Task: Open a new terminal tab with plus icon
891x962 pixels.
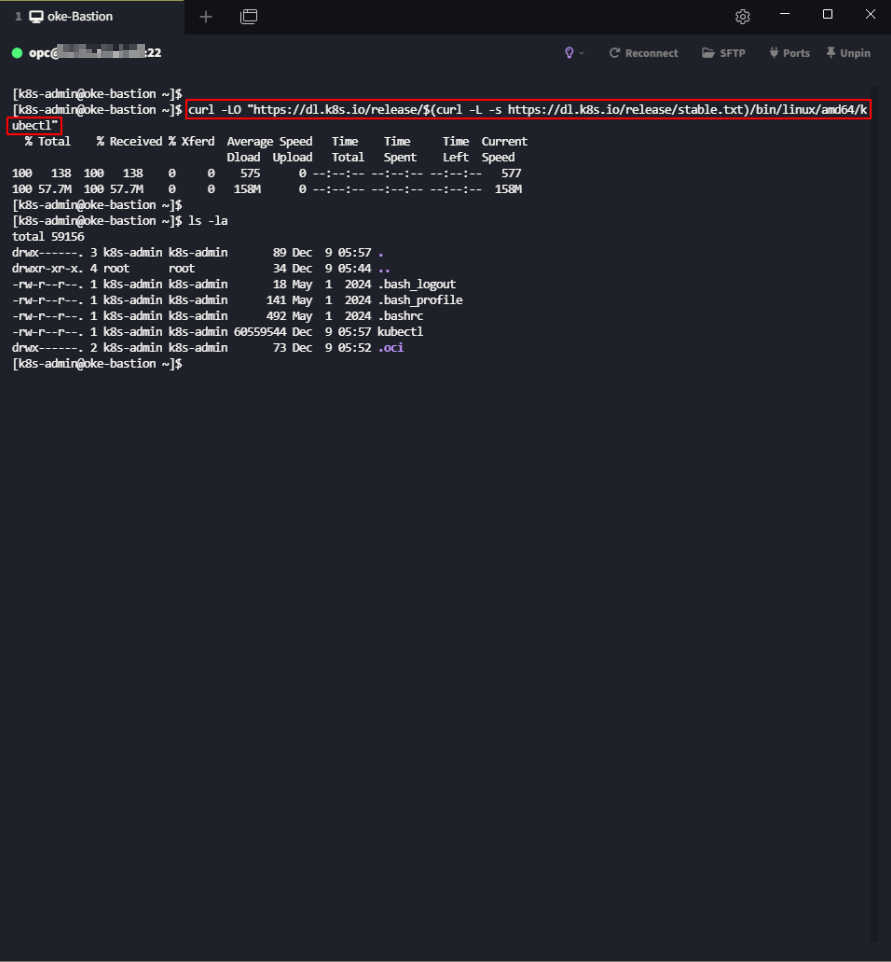Action: tap(206, 16)
